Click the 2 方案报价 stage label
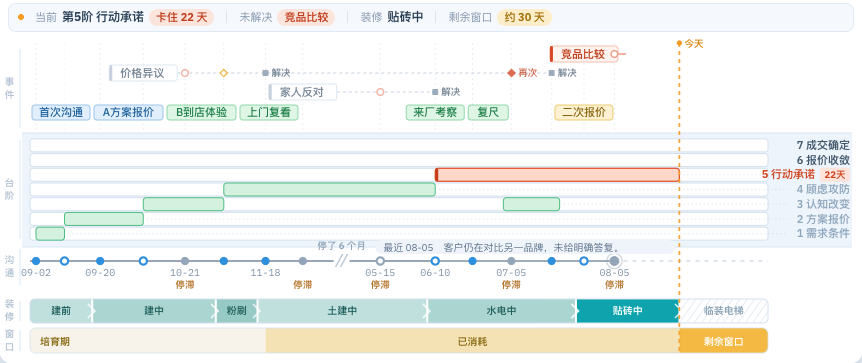 click(x=823, y=219)
